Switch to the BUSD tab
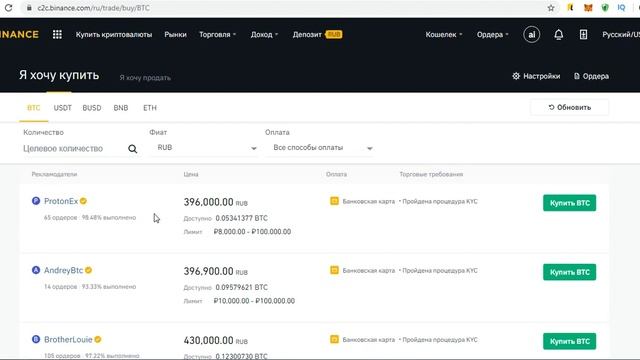This screenshot has width=640, height=360. (92, 108)
